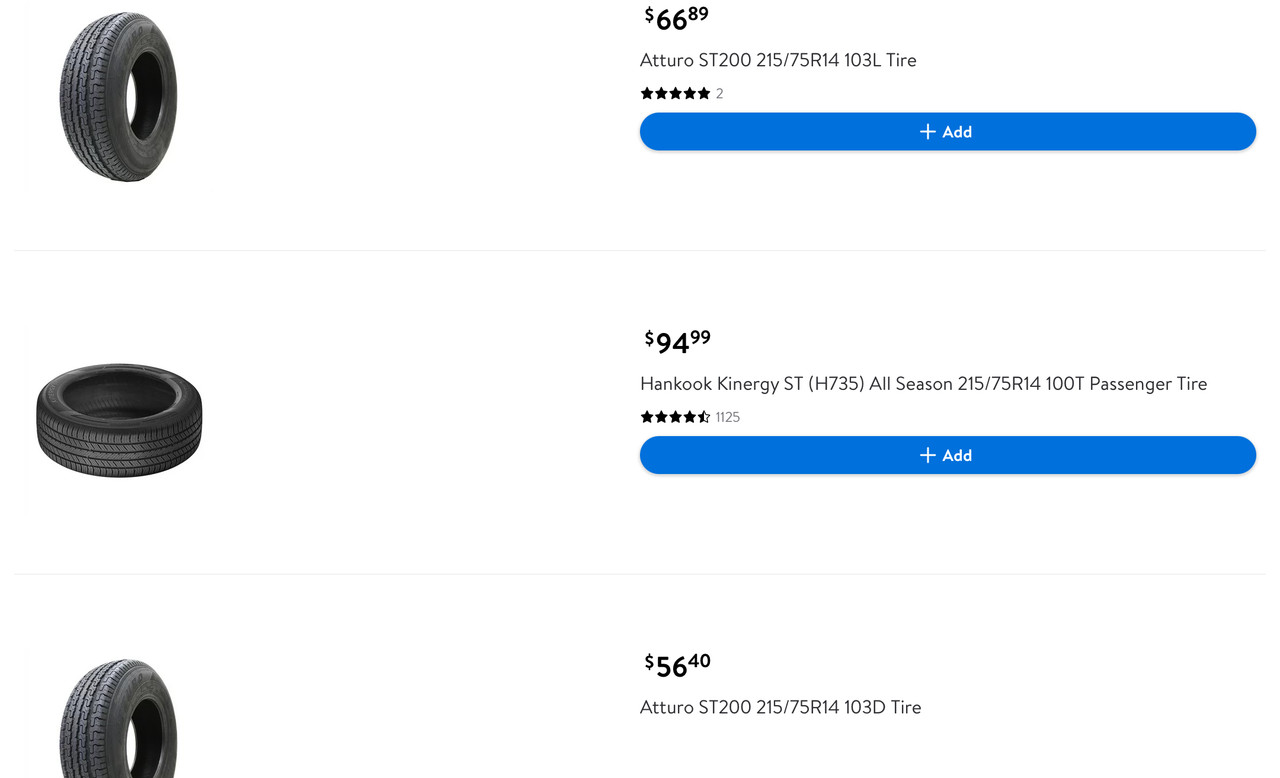Viewport: 1280px width, 778px height.
Task: Click the $66.89 price
Action: pos(677,18)
